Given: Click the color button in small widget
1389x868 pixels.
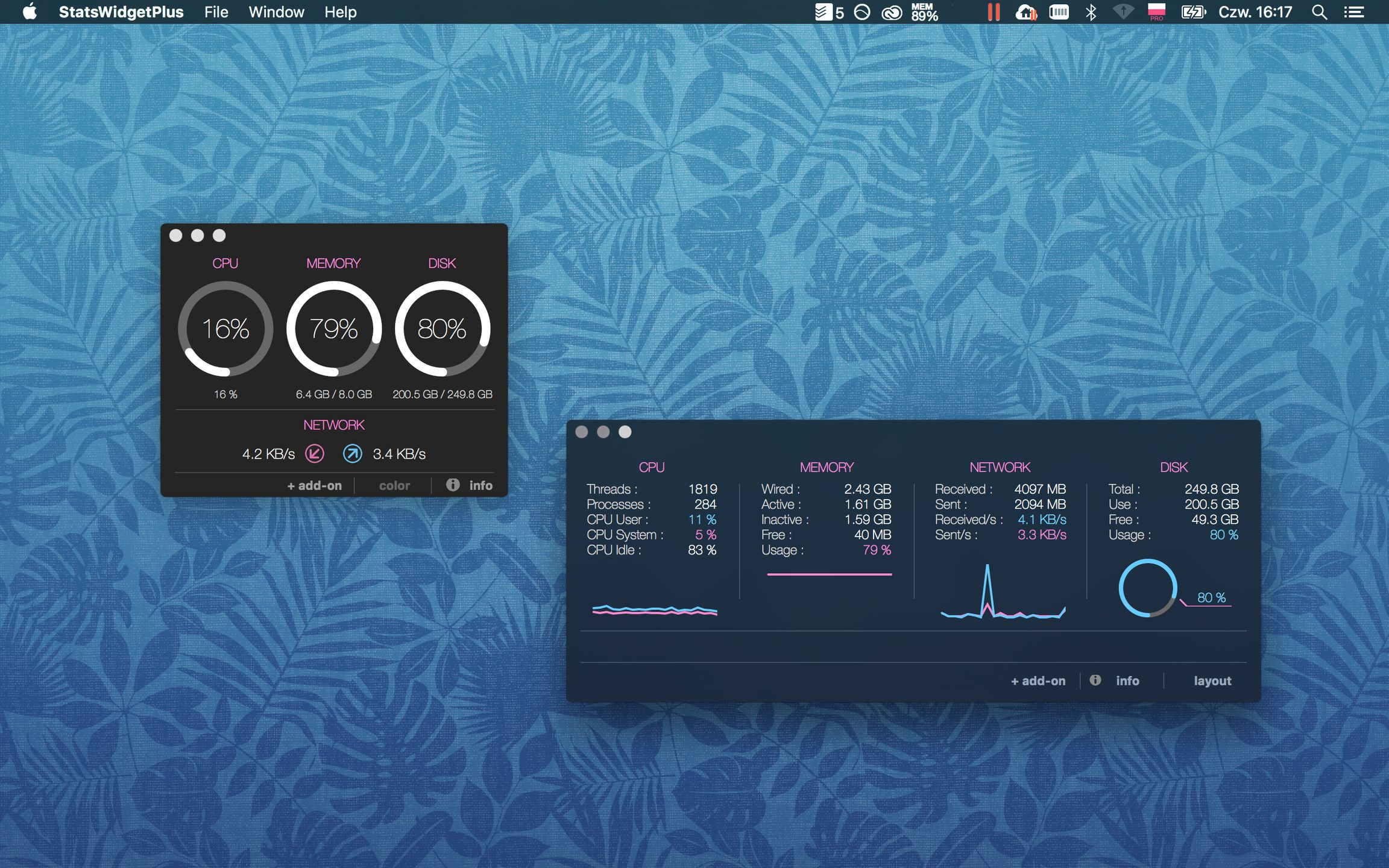Looking at the screenshot, I should pyautogui.click(x=394, y=486).
